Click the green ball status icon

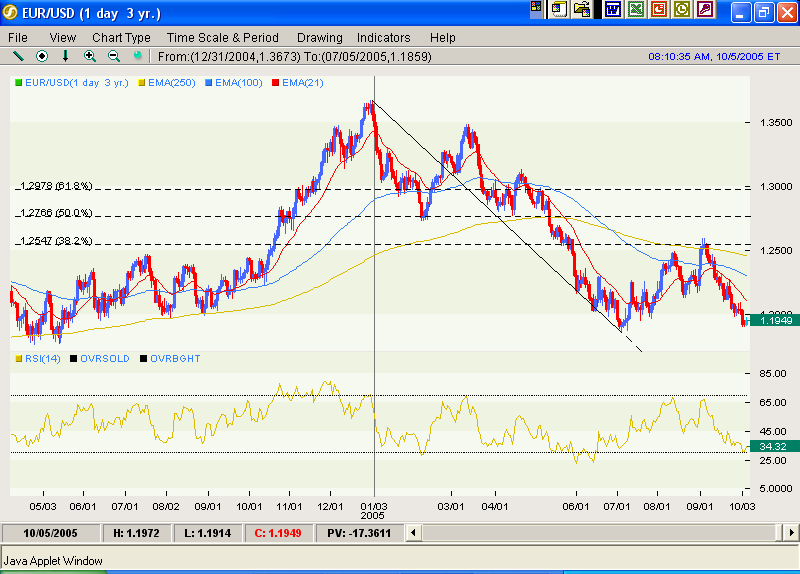coord(138,56)
